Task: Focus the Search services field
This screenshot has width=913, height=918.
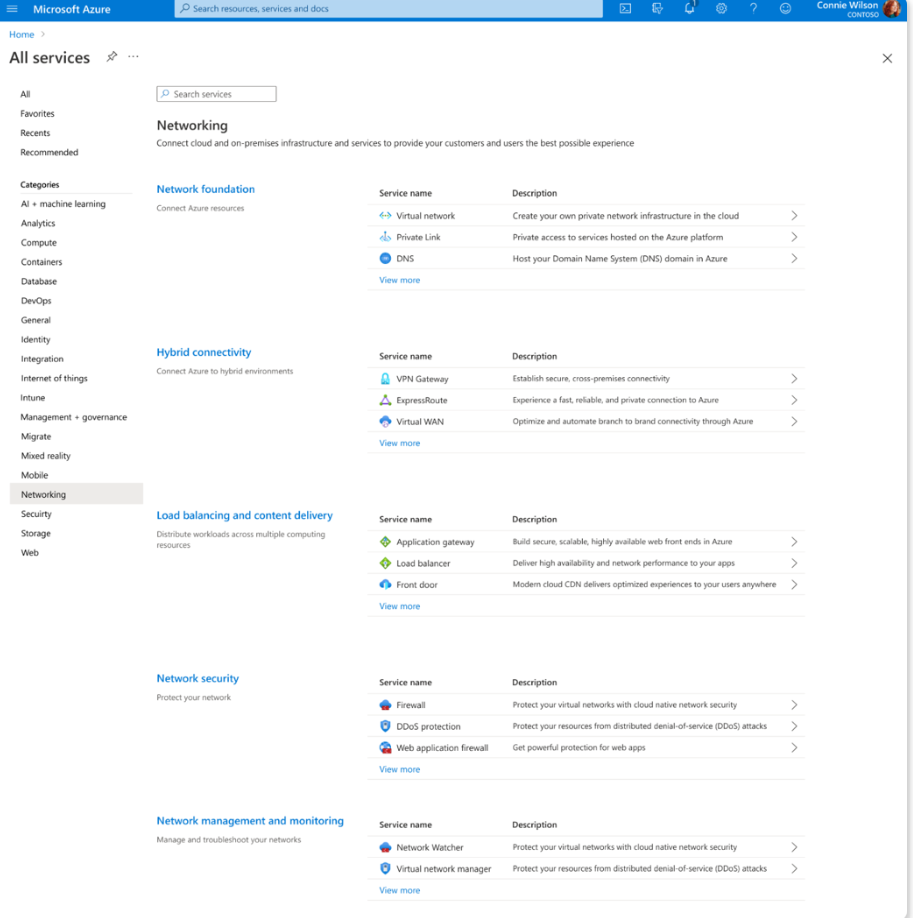Action: click(216, 94)
